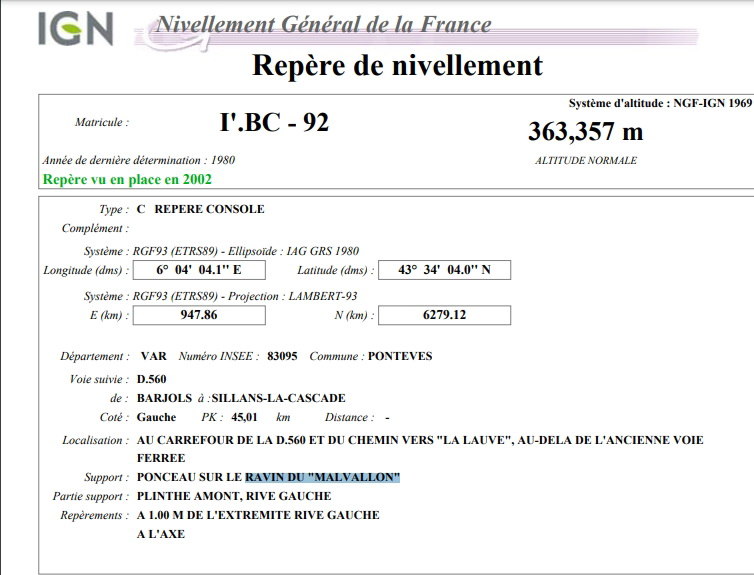Click the origin town BARJOLS
The image size is (754, 575).
click(x=164, y=398)
